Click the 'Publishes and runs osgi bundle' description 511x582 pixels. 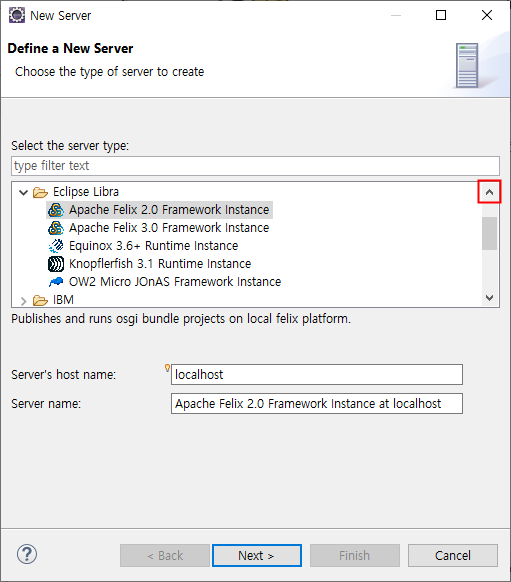click(x=181, y=319)
